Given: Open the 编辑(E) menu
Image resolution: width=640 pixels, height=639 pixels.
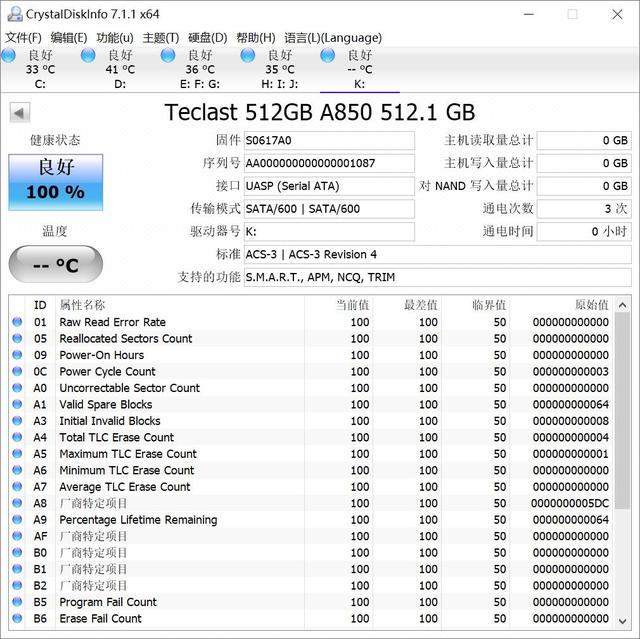Looking at the screenshot, I should 69,38.
